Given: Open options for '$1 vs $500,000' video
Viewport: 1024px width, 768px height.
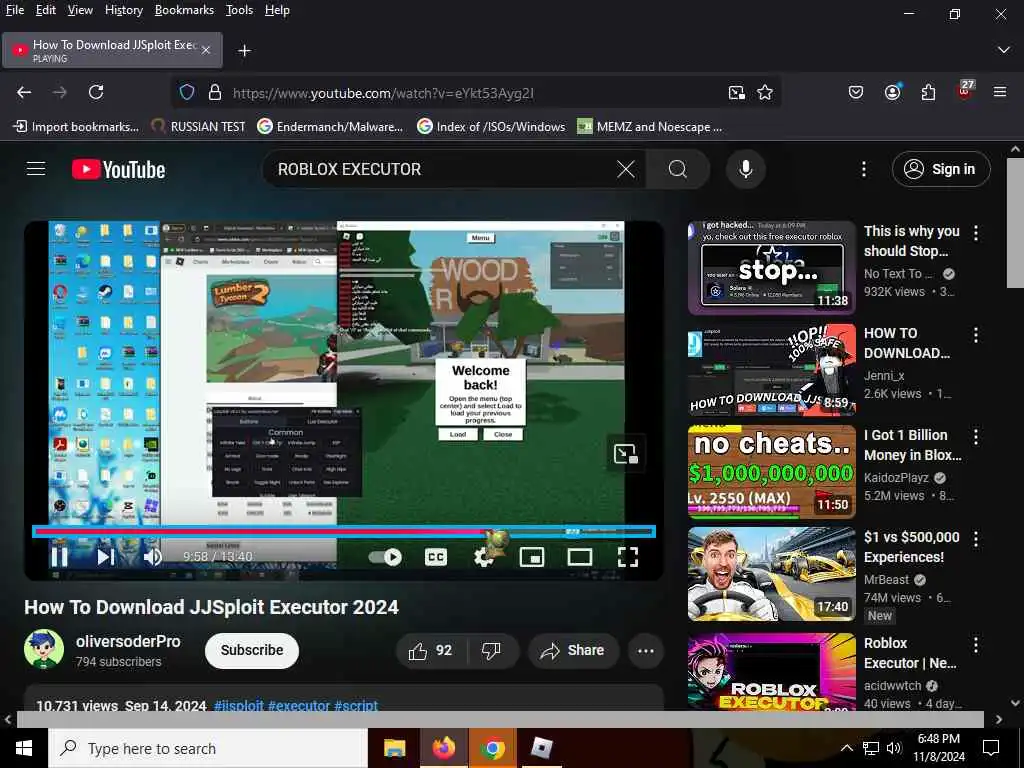Looking at the screenshot, I should pos(976,539).
